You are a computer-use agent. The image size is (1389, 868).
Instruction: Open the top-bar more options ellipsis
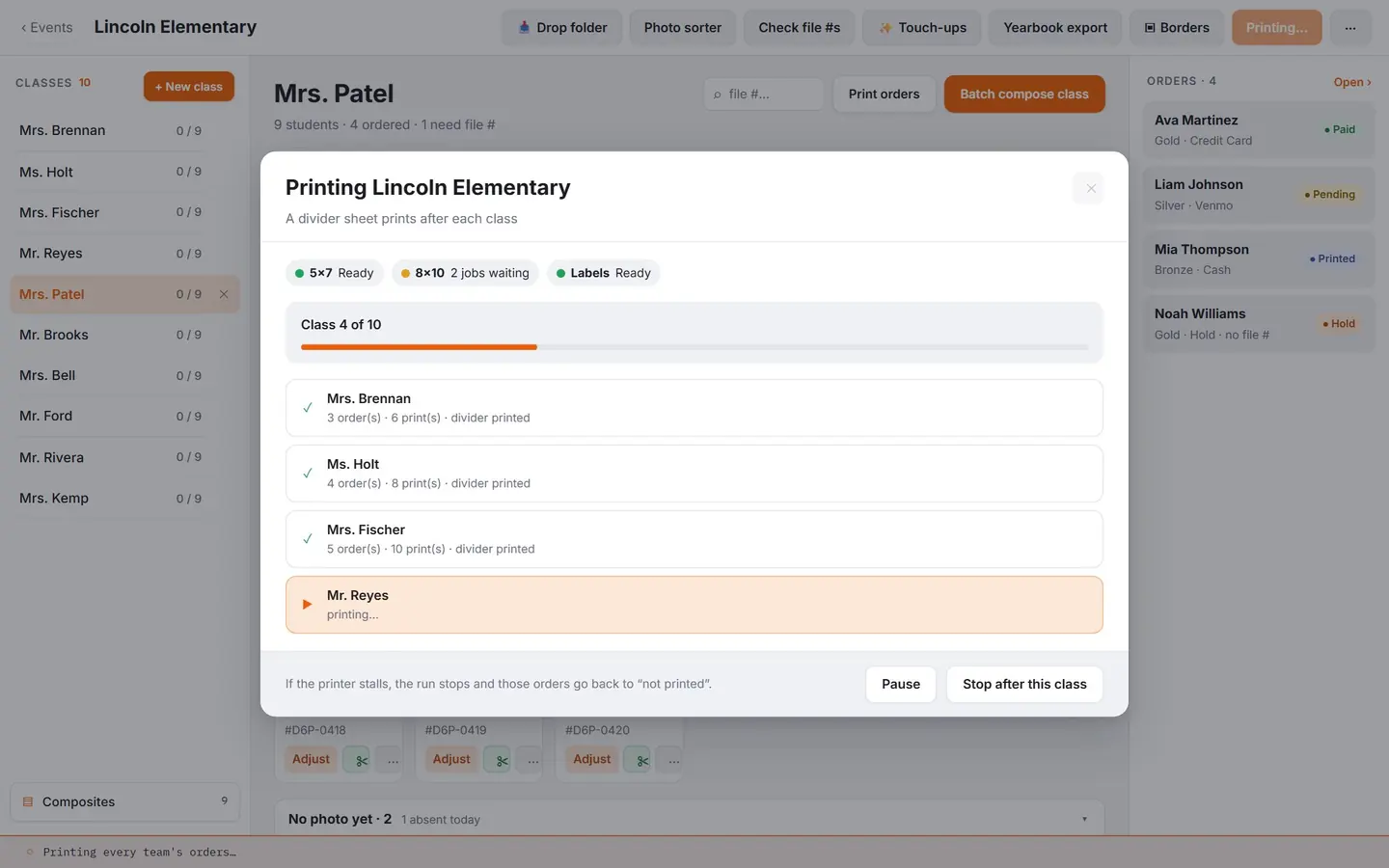coord(1350,27)
